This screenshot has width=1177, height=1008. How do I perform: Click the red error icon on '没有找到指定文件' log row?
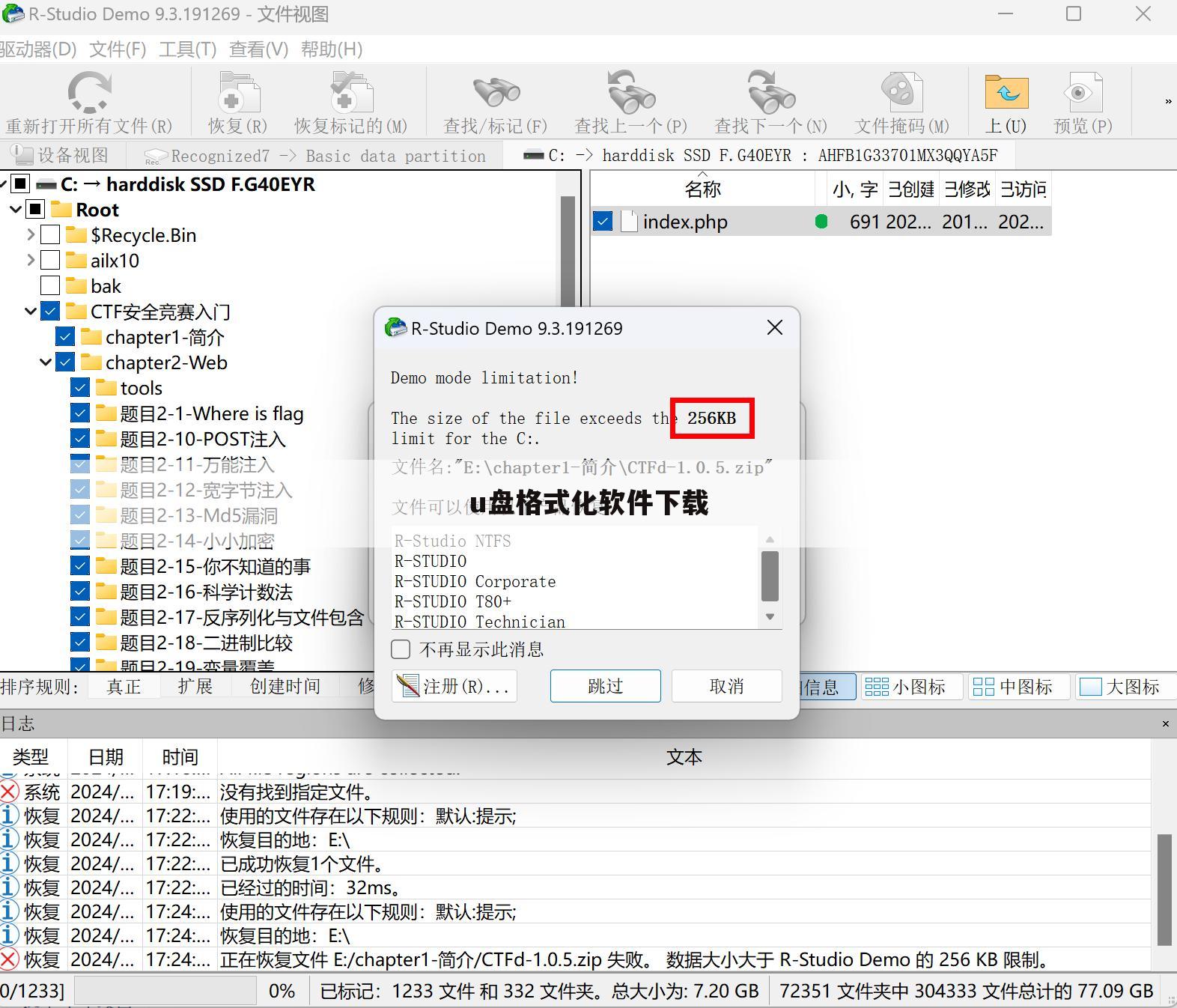tap(9, 792)
